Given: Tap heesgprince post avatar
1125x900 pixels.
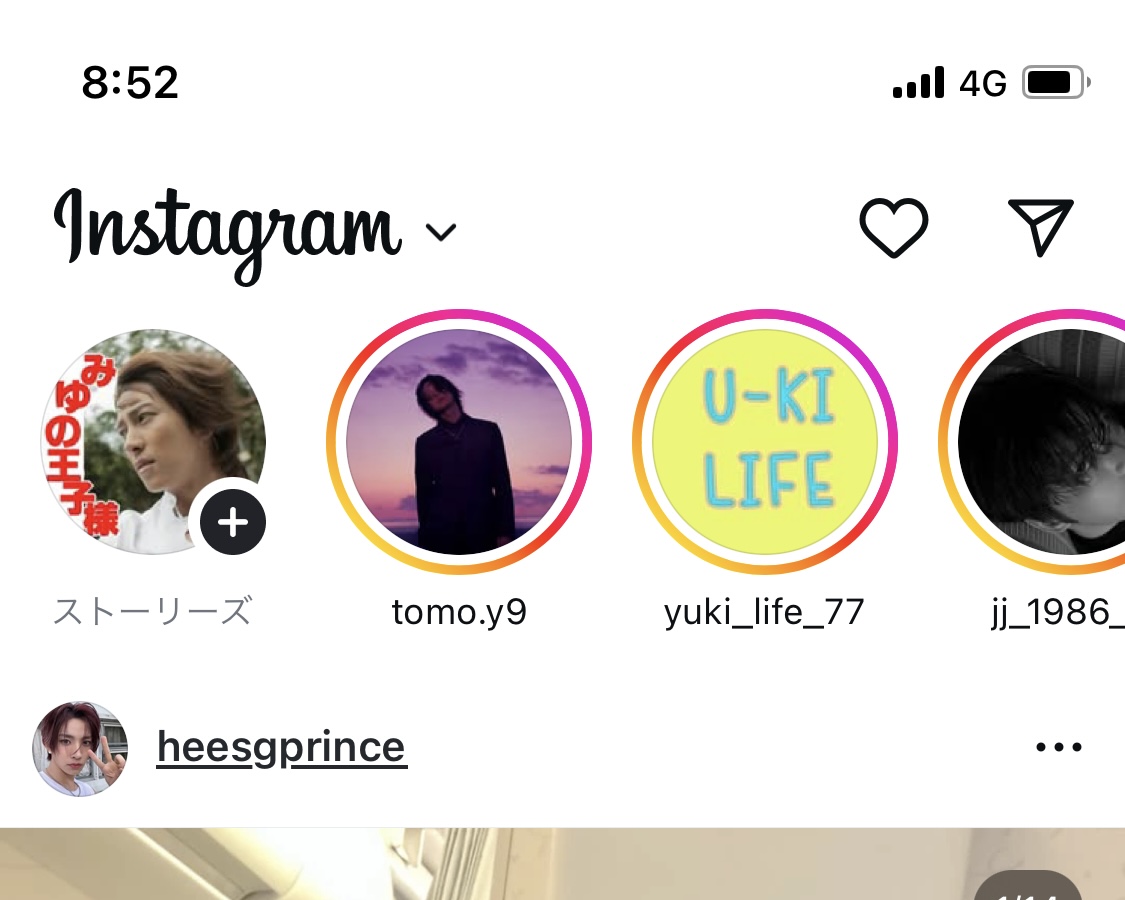Looking at the screenshot, I should tap(80, 748).
